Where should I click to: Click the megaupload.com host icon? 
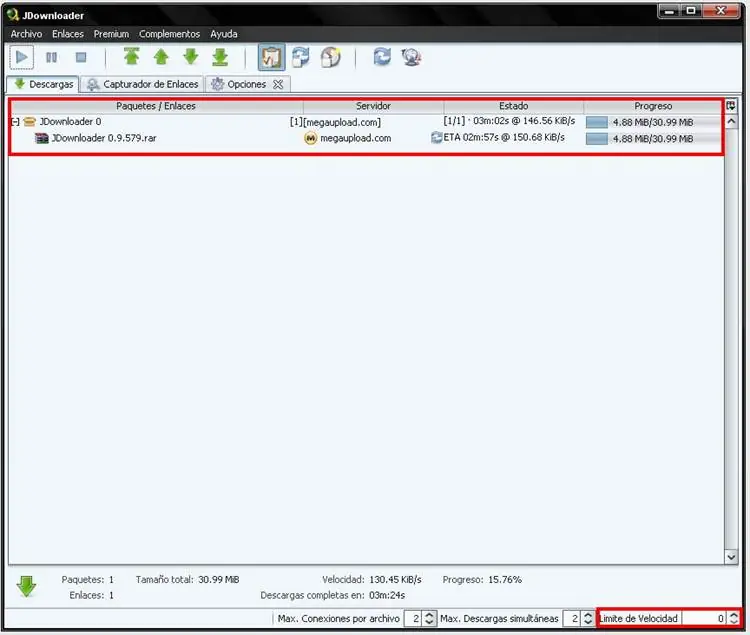pyautogui.click(x=310, y=139)
